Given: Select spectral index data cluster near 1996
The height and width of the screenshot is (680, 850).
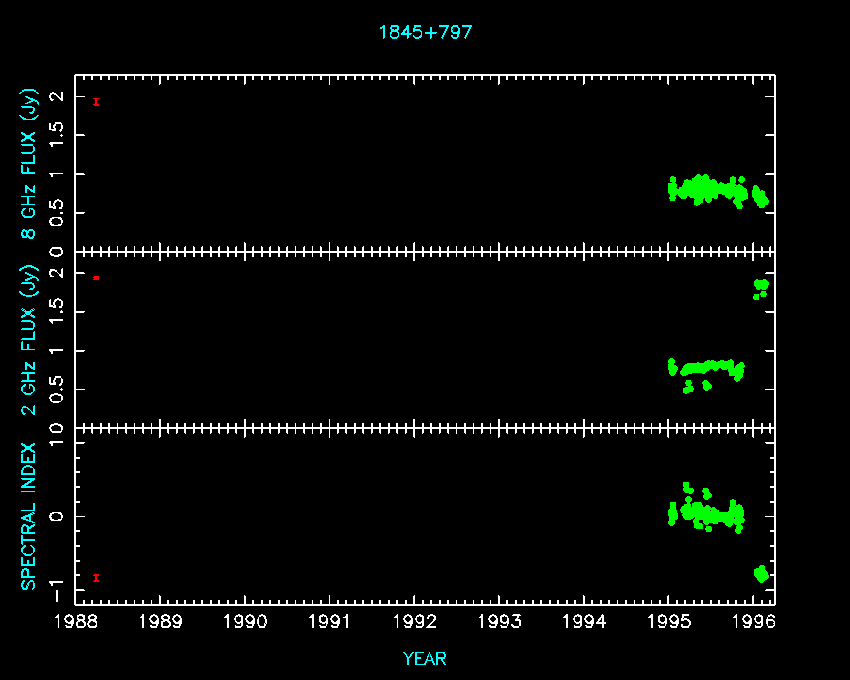Looking at the screenshot, I should click(761, 573).
